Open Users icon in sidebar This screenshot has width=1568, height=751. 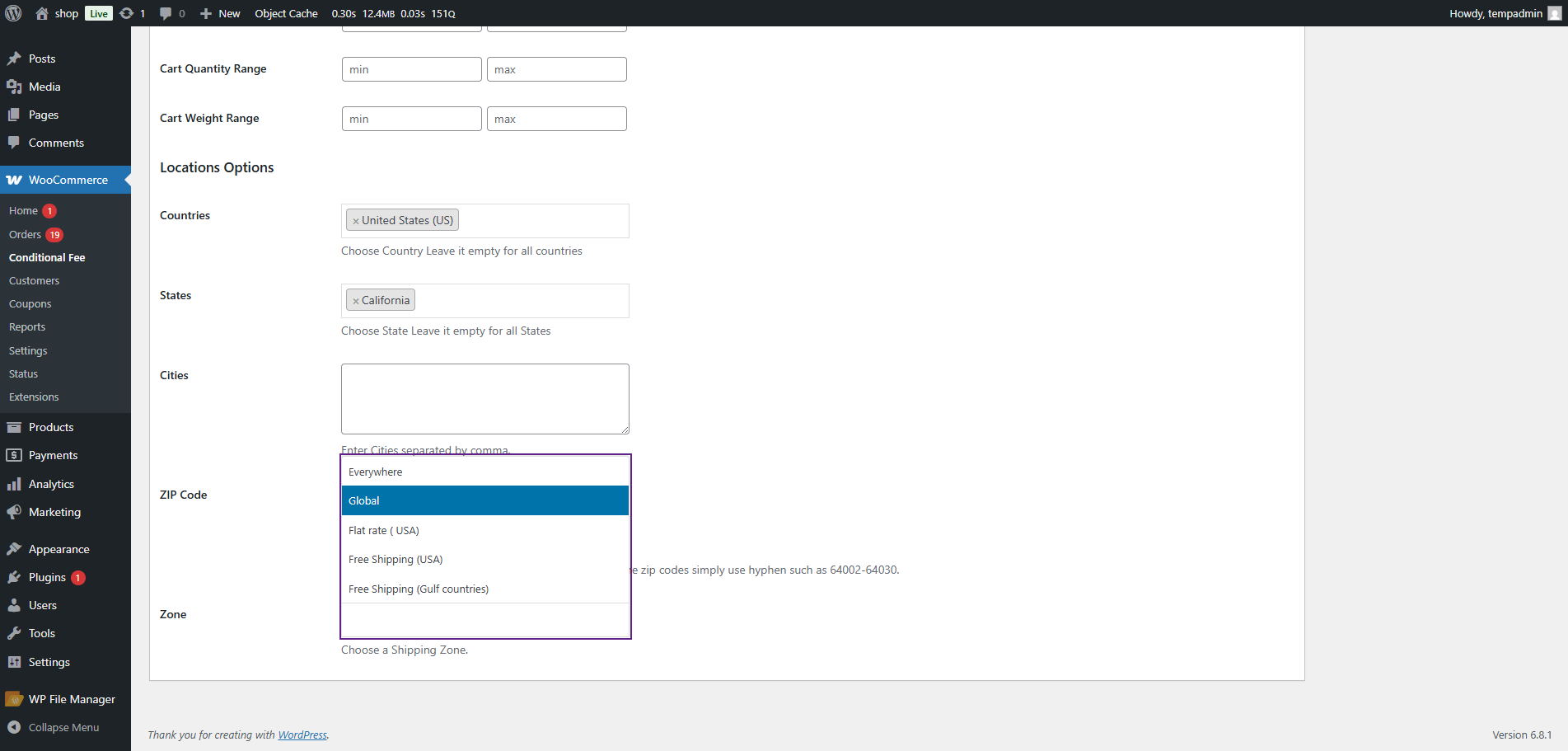14,605
